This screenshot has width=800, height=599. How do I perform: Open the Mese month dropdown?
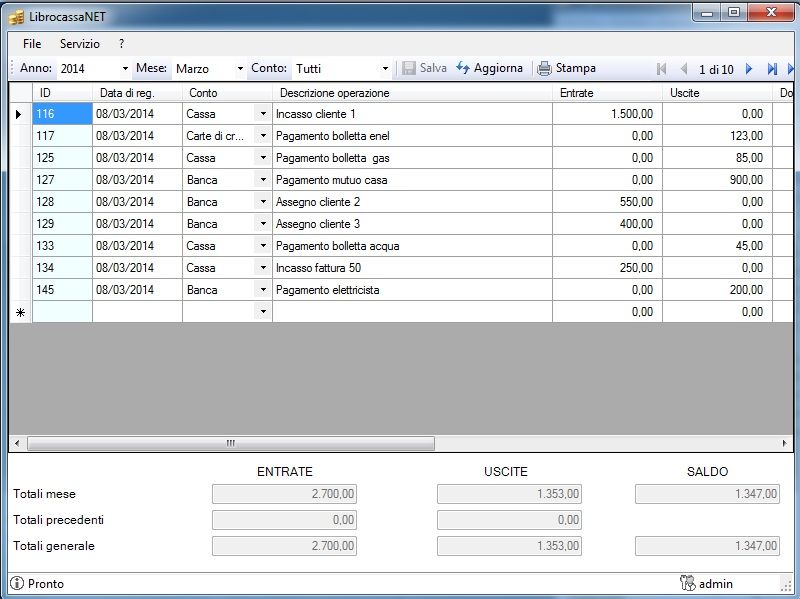coord(240,69)
